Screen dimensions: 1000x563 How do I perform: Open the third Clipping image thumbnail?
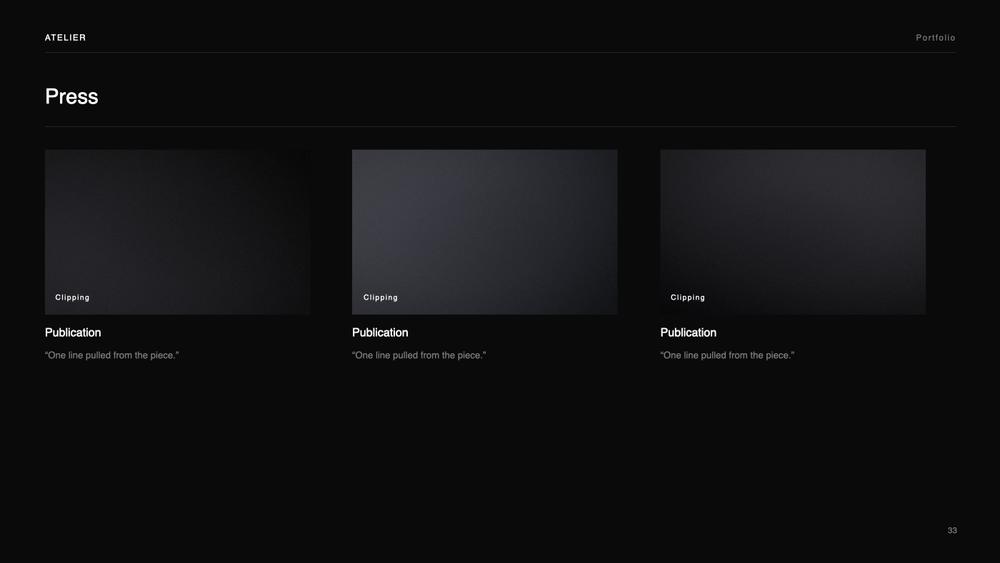click(x=793, y=232)
